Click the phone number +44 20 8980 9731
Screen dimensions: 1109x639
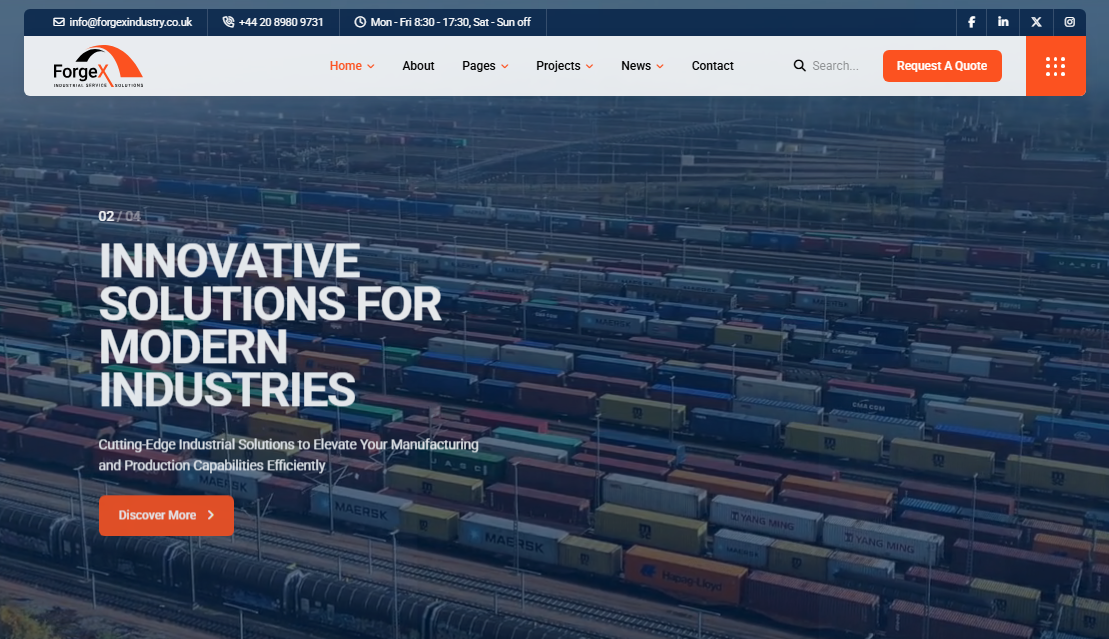[x=281, y=22]
